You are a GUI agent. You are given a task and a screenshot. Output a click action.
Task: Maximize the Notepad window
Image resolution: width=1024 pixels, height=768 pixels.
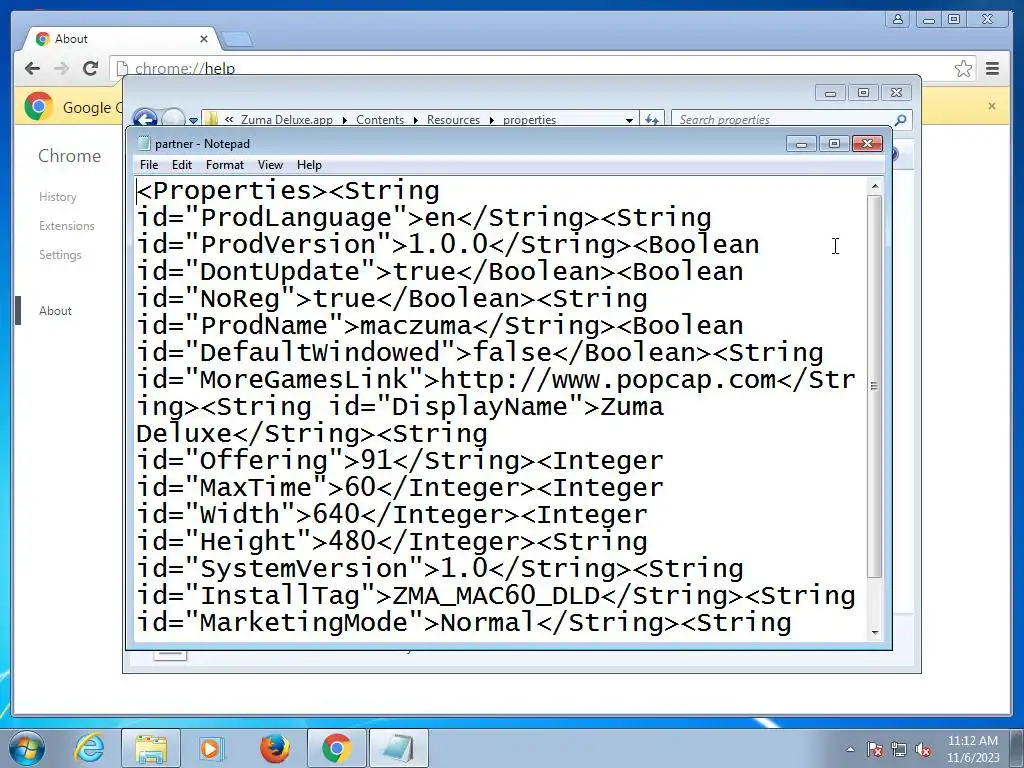[x=834, y=144]
